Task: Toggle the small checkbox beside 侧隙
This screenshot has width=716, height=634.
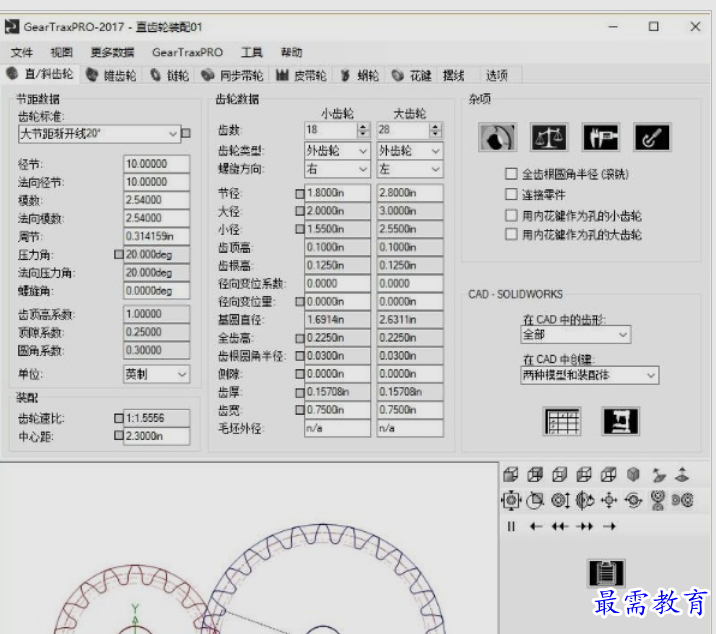Action: [300, 374]
